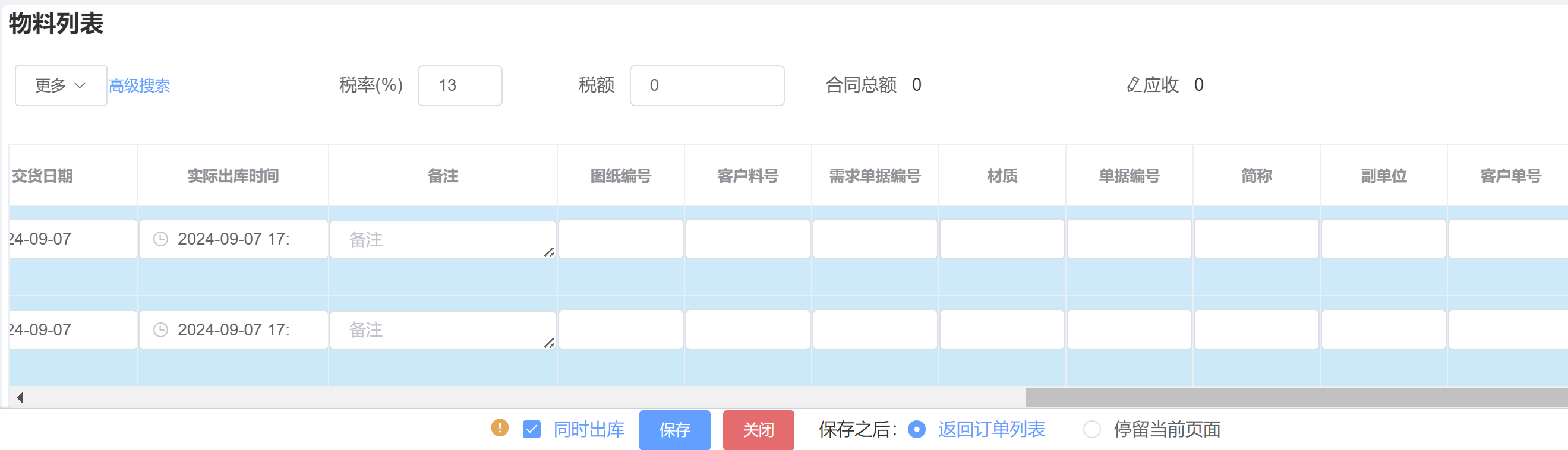This screenshot has height=450, width=1568.
Task: Click the red 关闭 button
Action: [x=758, y=429]
